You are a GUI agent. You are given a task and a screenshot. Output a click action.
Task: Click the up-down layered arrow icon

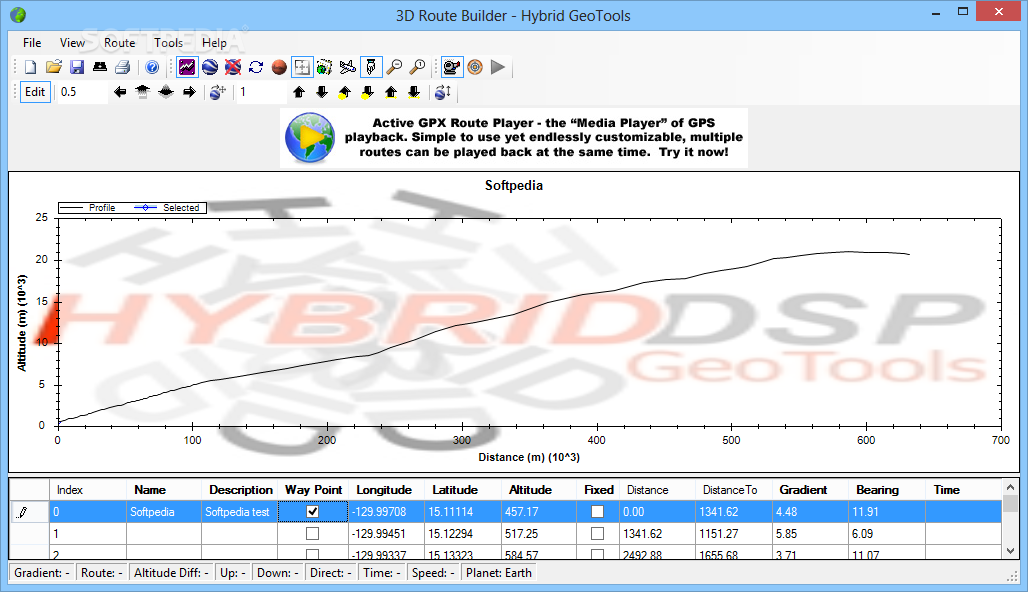click(x=166, y=92)
